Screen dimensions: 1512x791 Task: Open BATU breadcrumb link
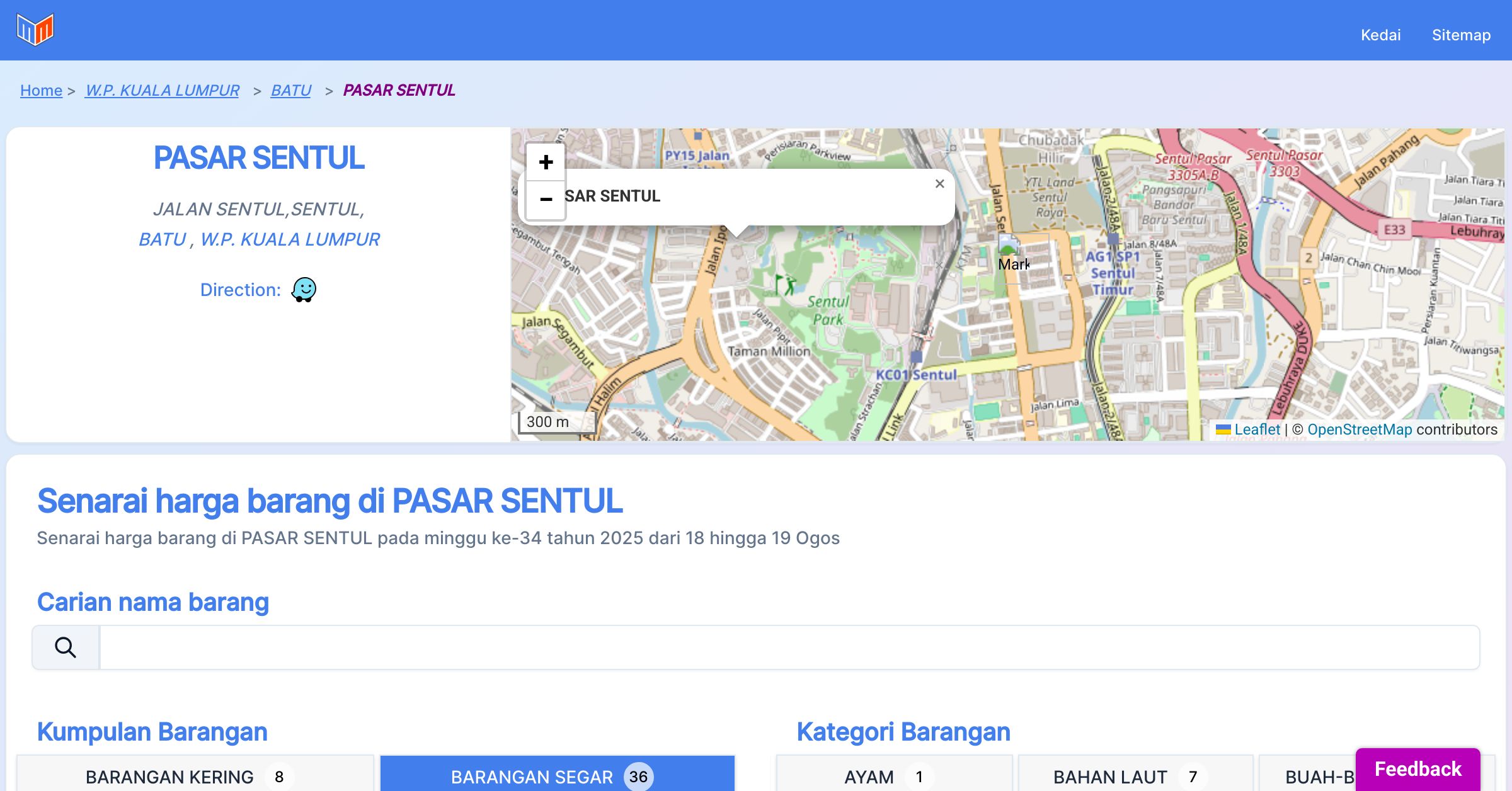pyautogui.click(x=290, y=90)
